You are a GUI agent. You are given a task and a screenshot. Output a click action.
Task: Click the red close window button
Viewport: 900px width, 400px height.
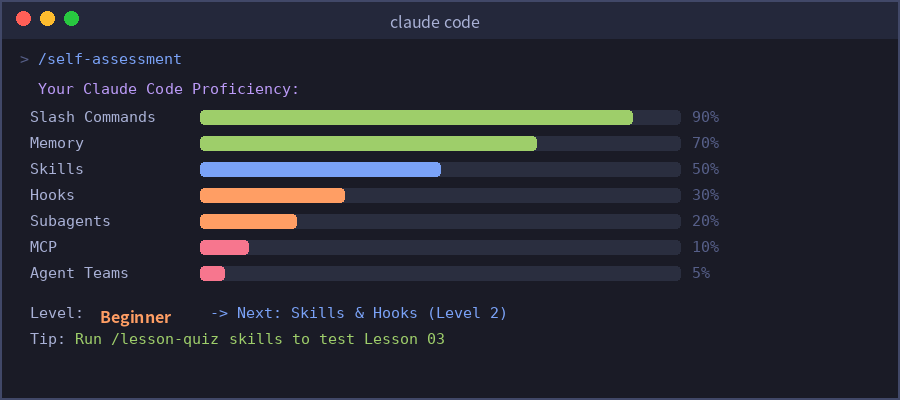(x=23, y=19)
